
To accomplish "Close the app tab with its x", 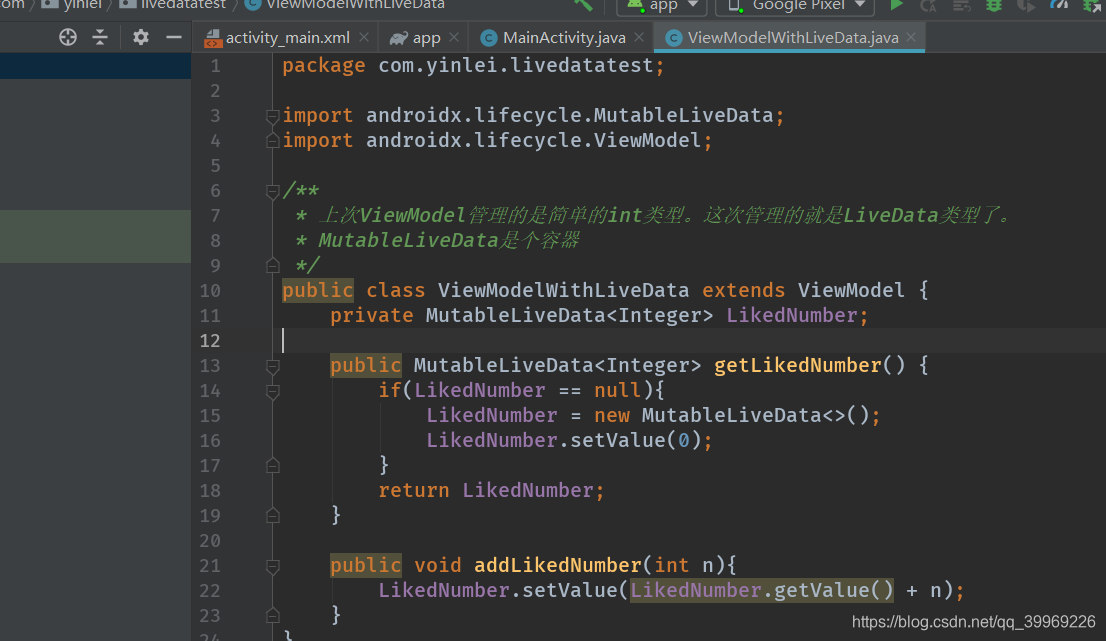I will pos(453,37).
